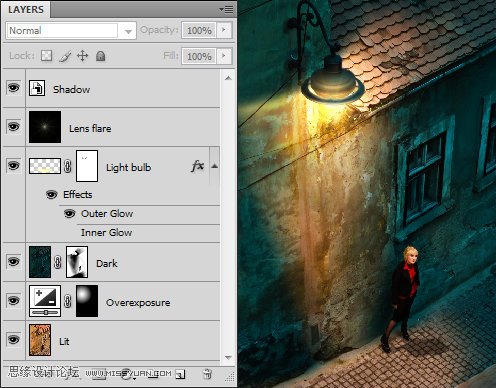Click the Dark layer image thumbnail

40,262
